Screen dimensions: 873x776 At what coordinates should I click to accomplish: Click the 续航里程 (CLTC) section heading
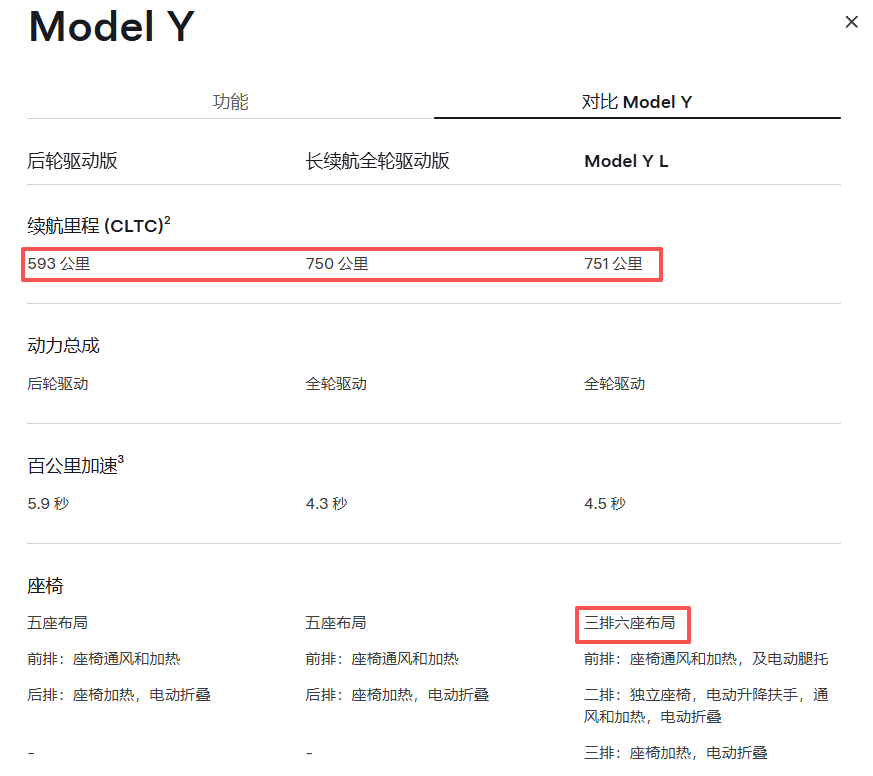coord(99,225)
